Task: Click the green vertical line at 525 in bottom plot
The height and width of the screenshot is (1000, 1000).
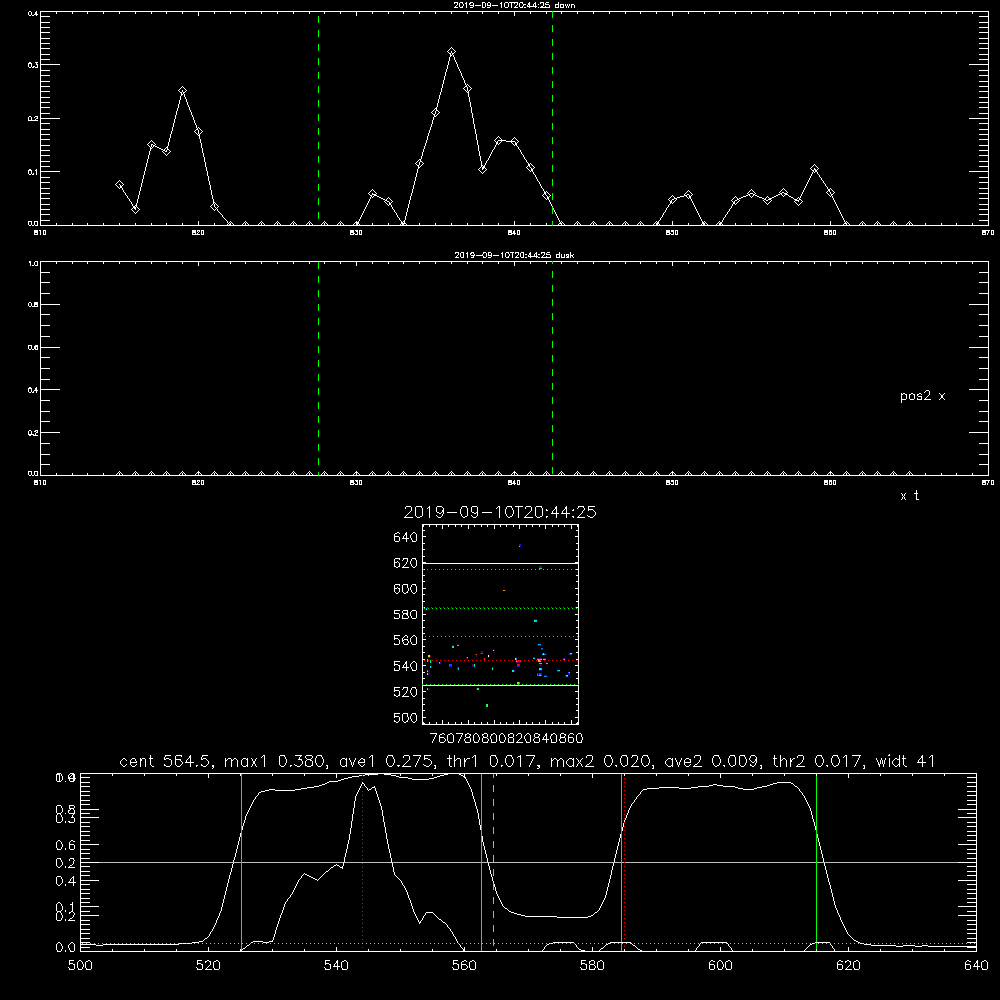Action: (x=241, y=862)
